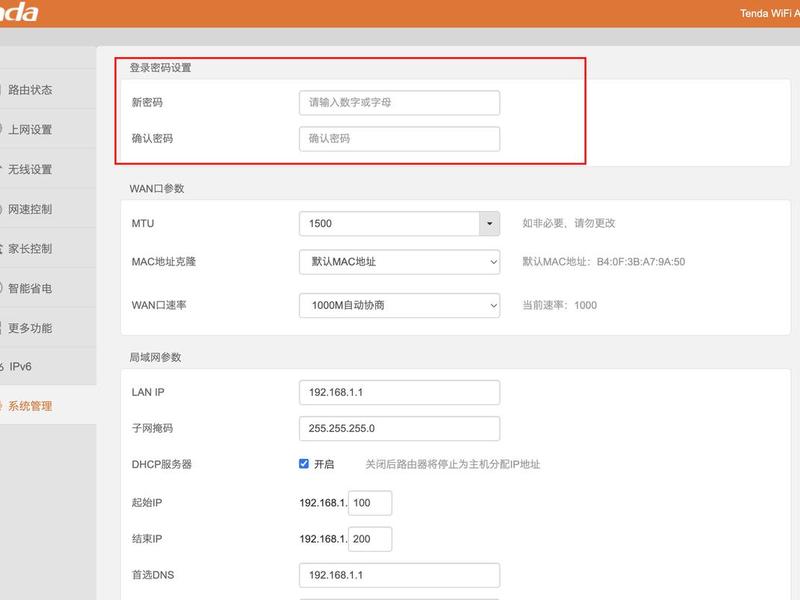Screen dimensions: 800x600
Task: Click the 登录密码设置 section heading
Action: pyautogui.click(x=160, y=67)
